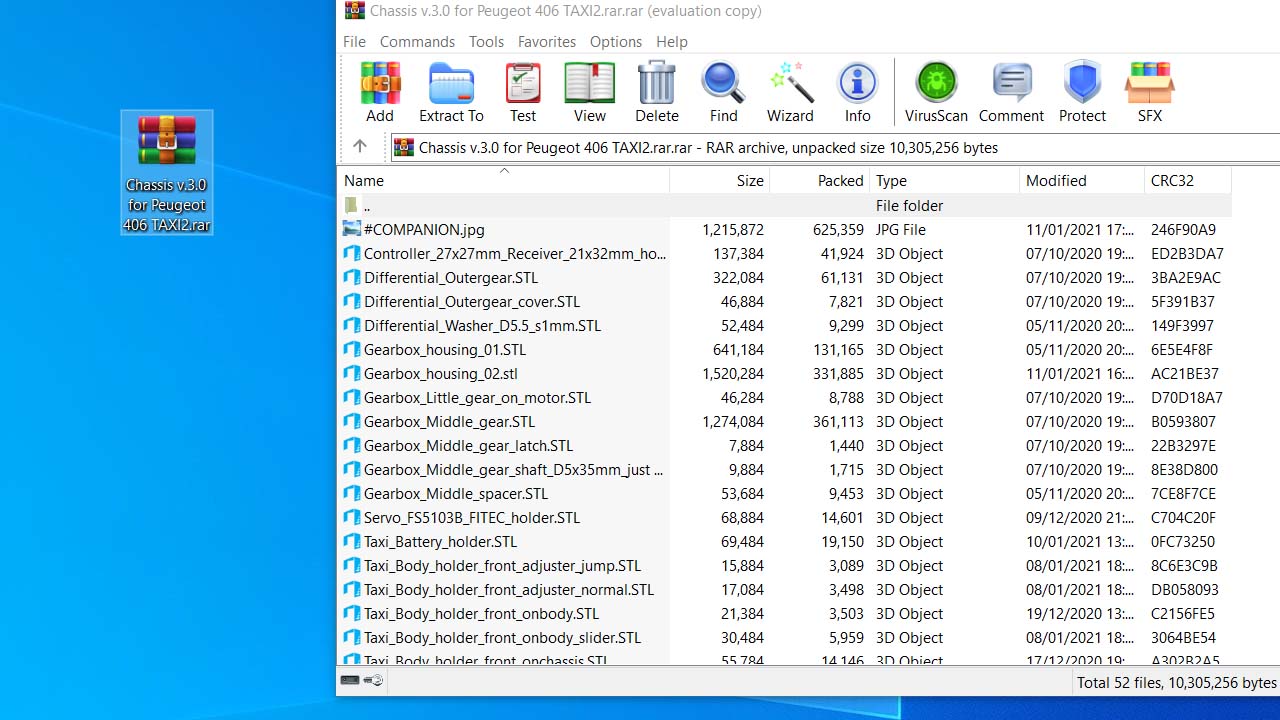Click CRC32 value 246F90A9
The height and width of the screenshot is (720, 1280).
coord(1184,229)
